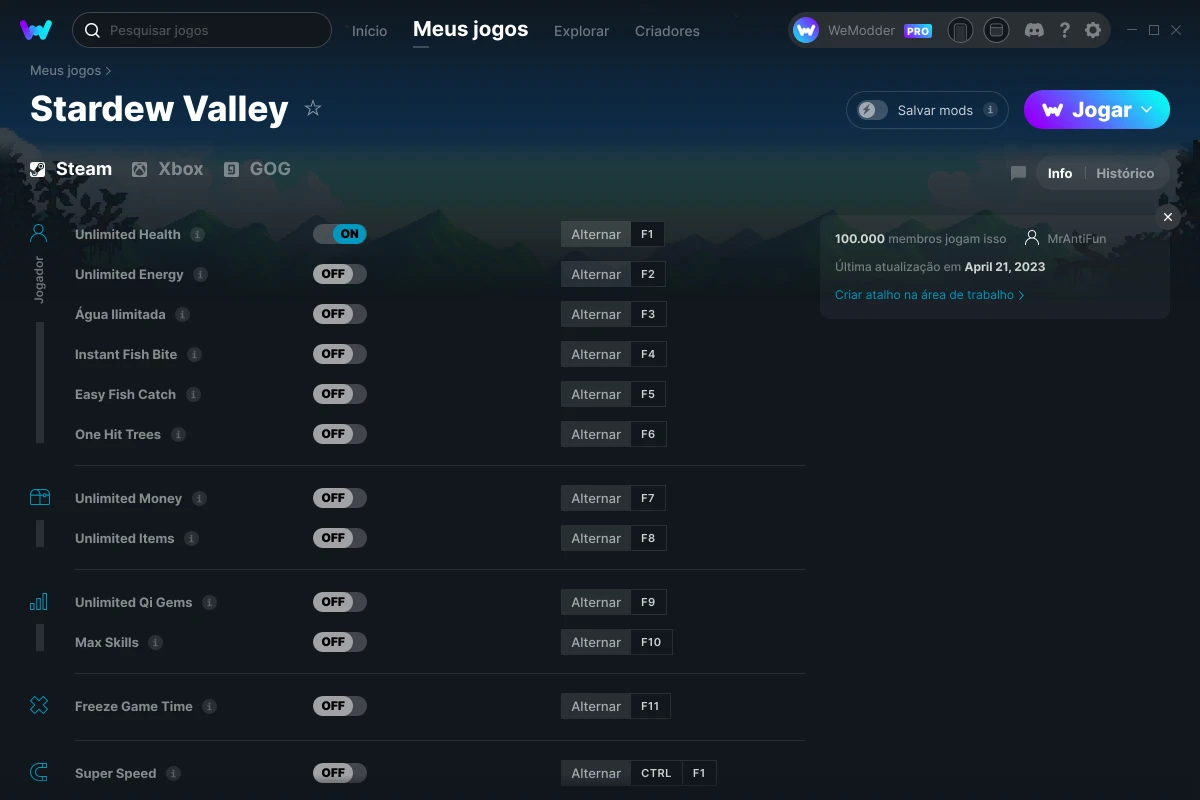Click inside the Pesquisar jogos search field
This screenshot has width=1200, height=800.
pos(200,30)
